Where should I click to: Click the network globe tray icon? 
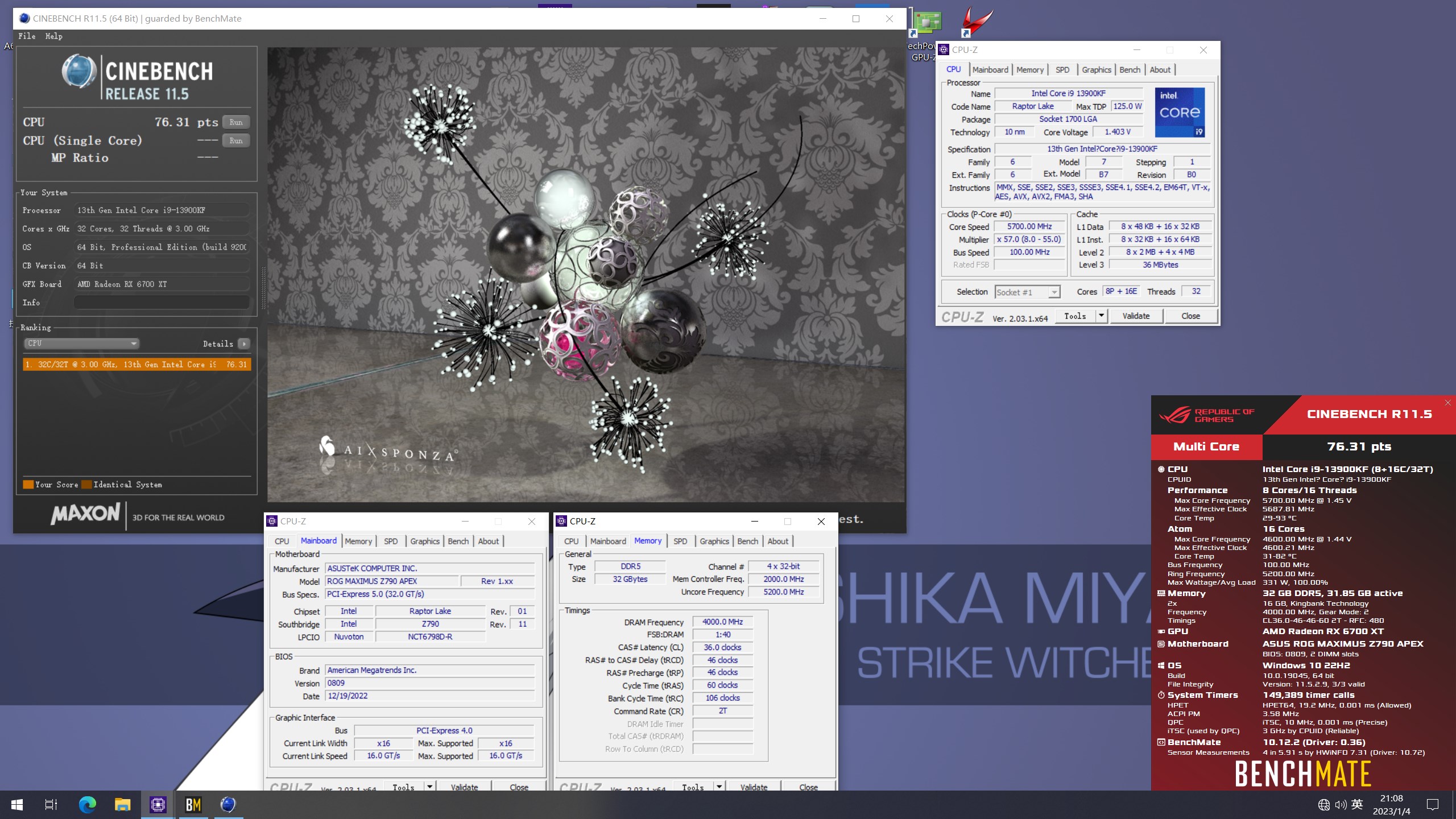(x=1323, y=805)
